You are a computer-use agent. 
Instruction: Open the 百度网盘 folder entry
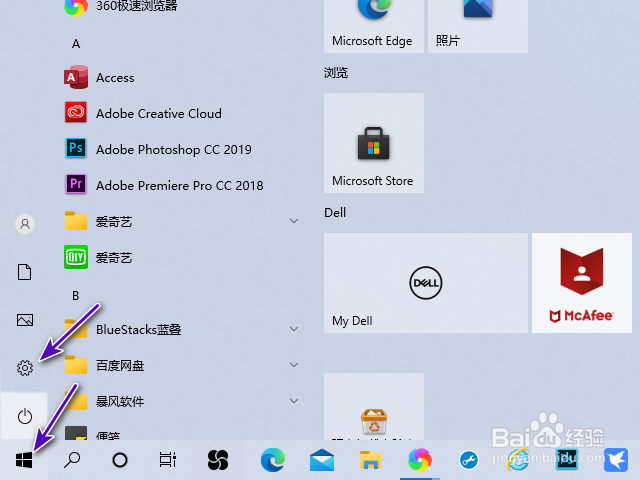(180, 365)
